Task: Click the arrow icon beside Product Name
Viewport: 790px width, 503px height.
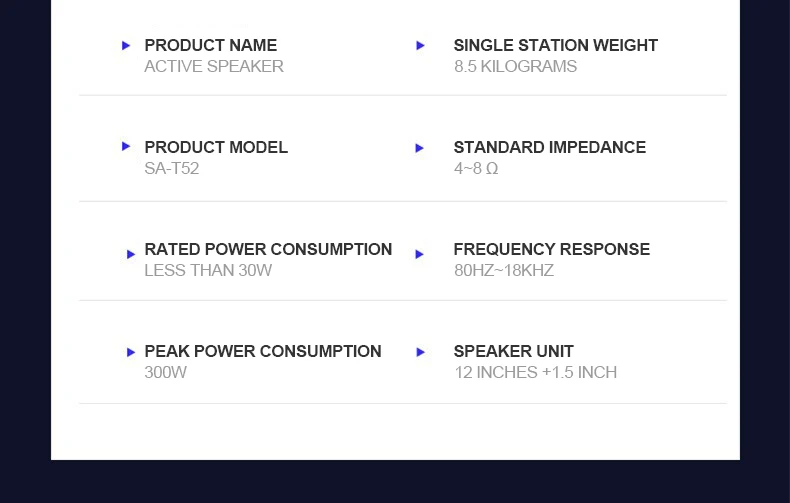Action: click(126, 45)
